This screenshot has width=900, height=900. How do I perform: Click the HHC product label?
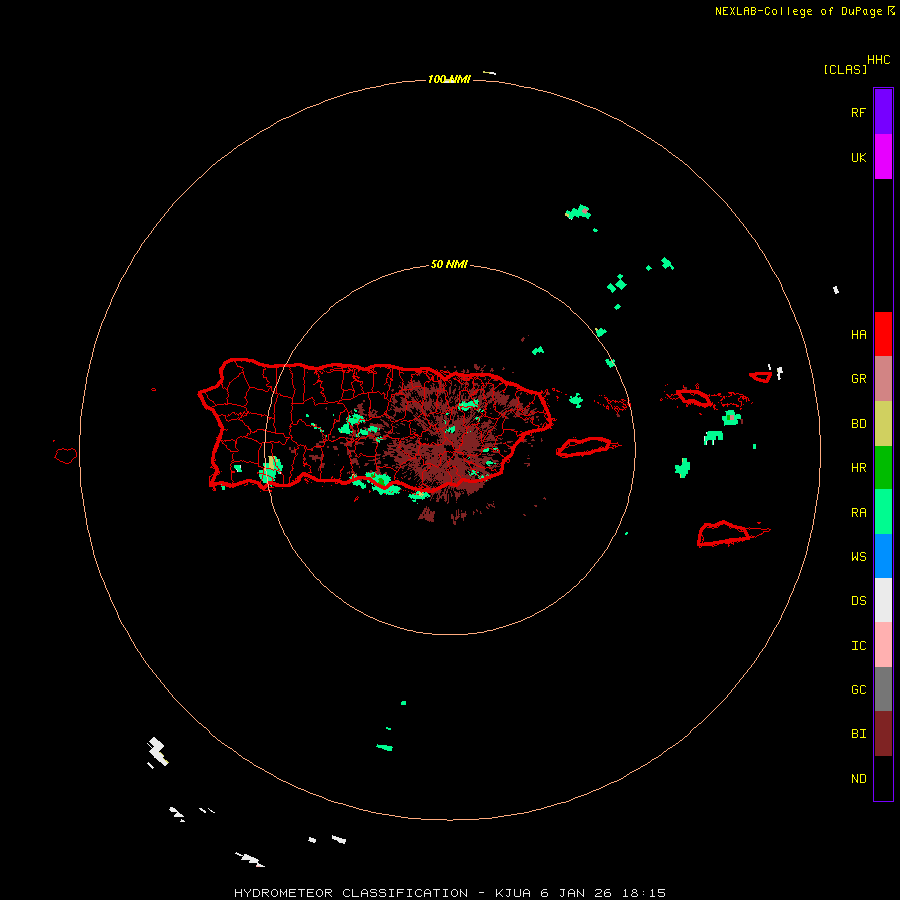[879, 60]
